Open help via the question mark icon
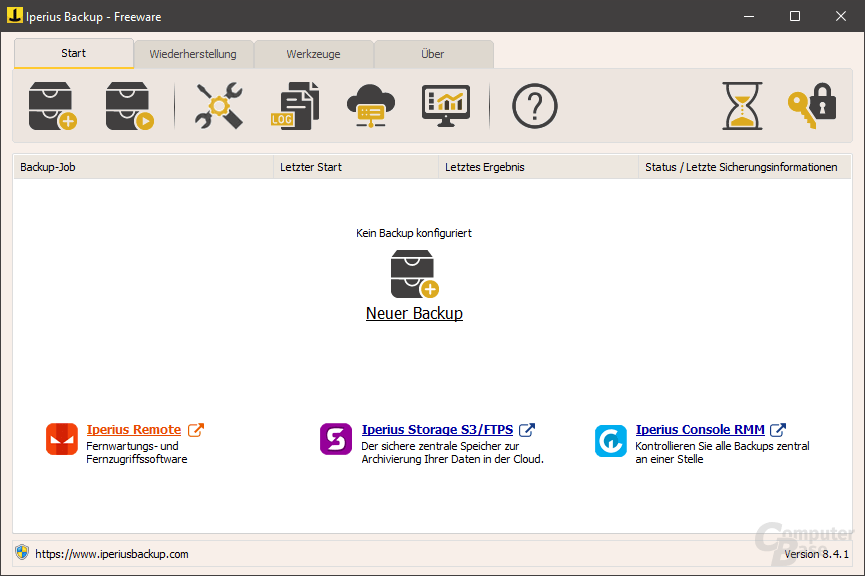Screen dimensions: 865x576 click(534, 105)
